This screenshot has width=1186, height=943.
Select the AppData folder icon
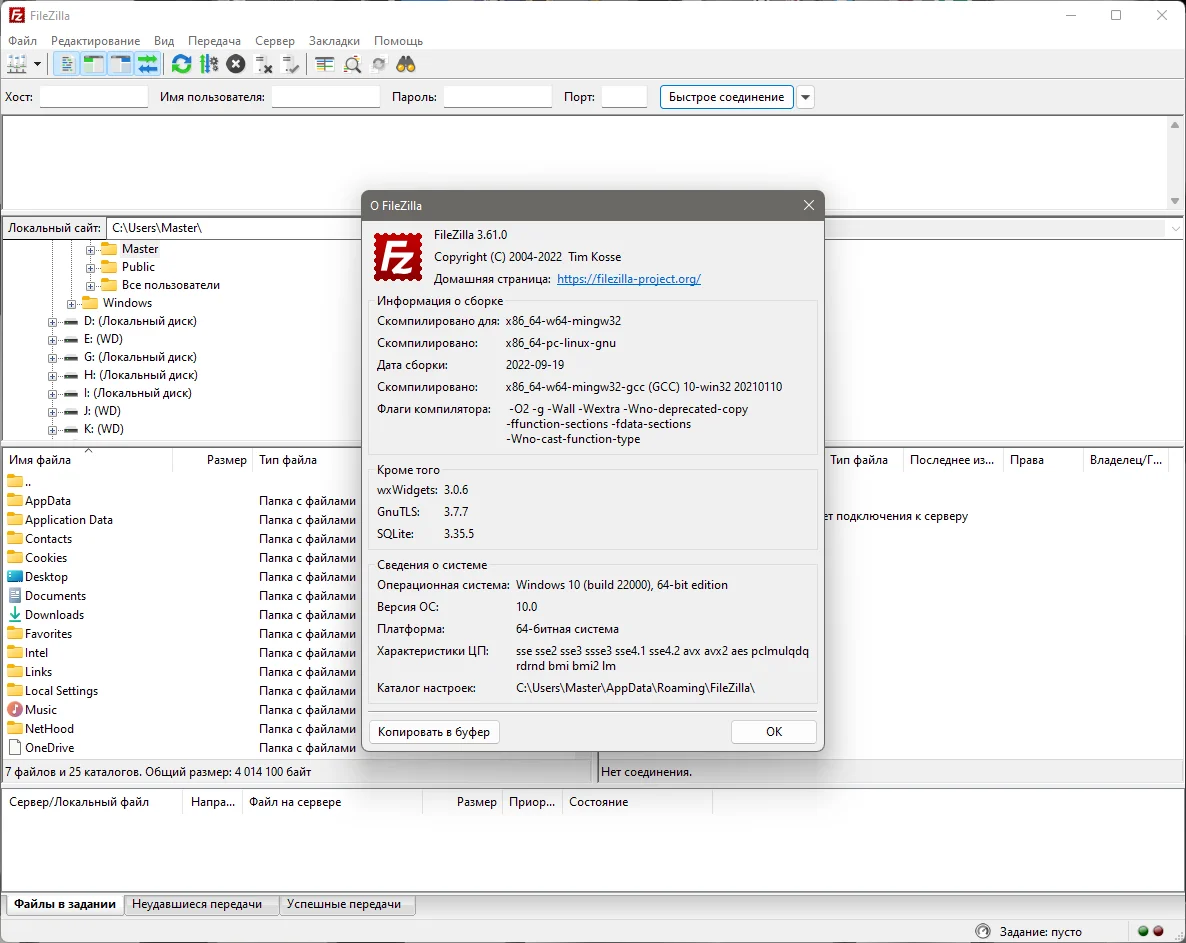pos(14,500)
